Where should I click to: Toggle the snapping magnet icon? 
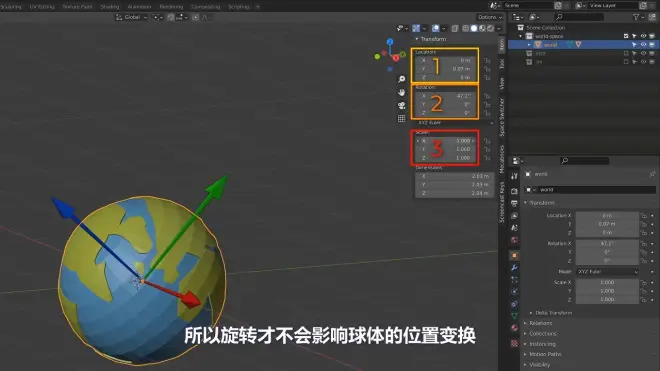point(170,17)
